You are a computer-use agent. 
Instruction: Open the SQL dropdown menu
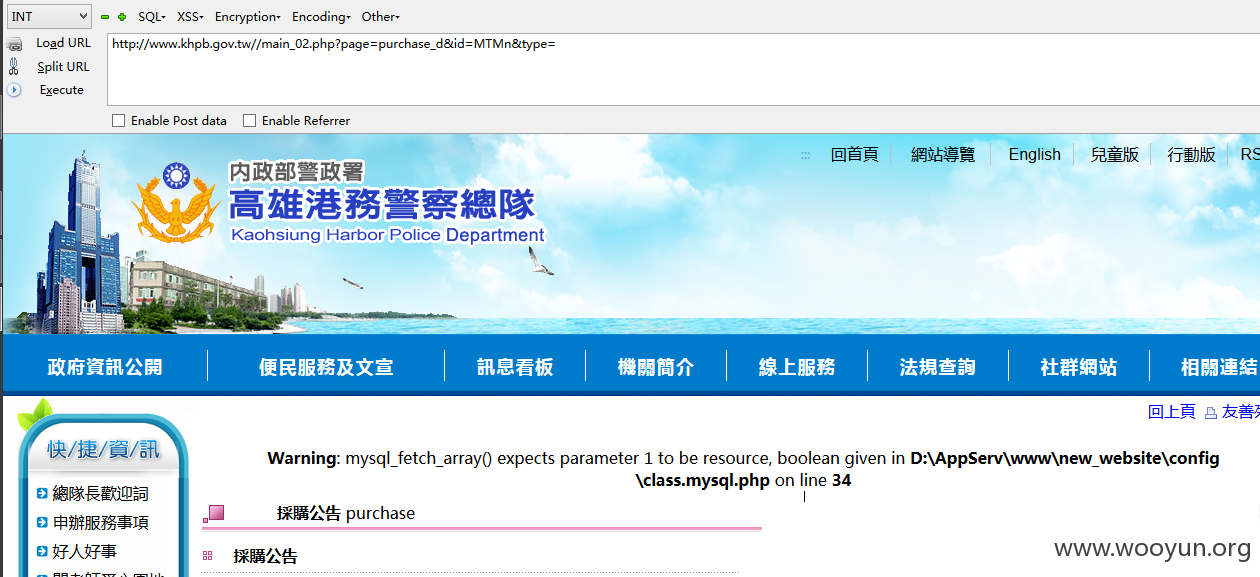152,17
